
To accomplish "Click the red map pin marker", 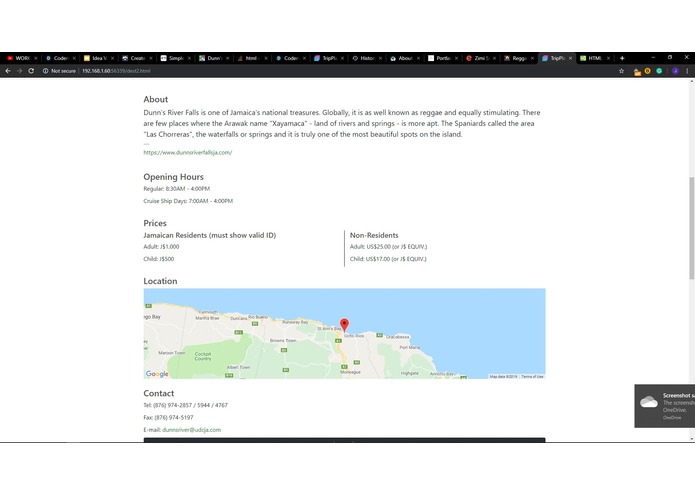I will click(344, 325).
